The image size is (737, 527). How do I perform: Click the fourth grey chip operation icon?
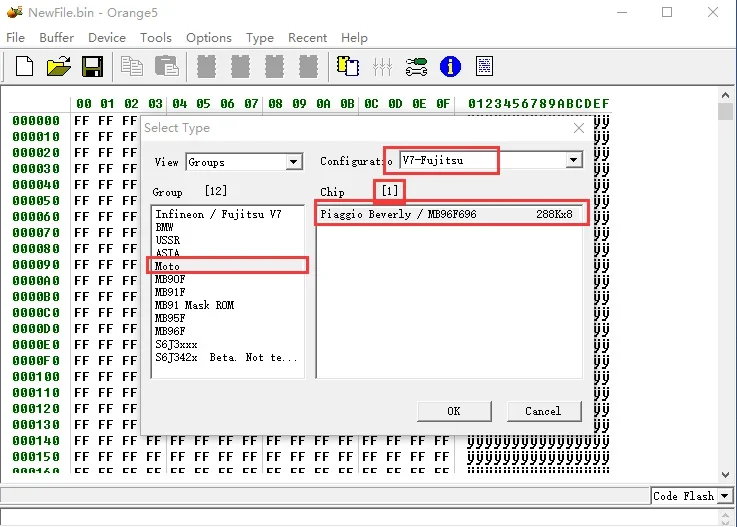pos(308,66)
